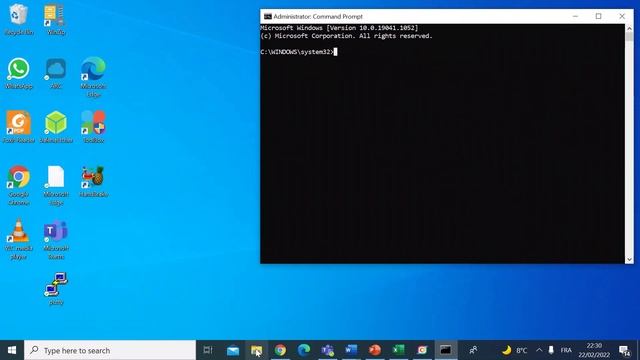Open the Microsoft Teams desktop shortcut
This screenshot has height=360, width=640.
[x=56, y=239]
